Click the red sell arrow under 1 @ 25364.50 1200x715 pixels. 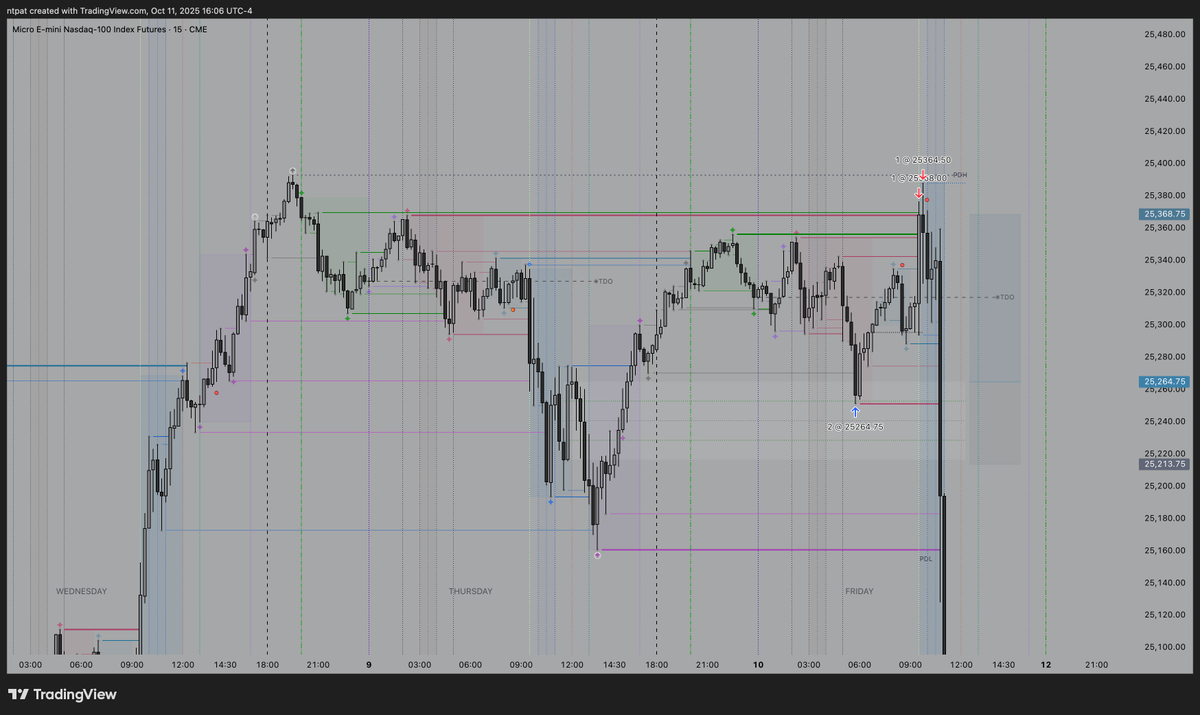point(923,174)
